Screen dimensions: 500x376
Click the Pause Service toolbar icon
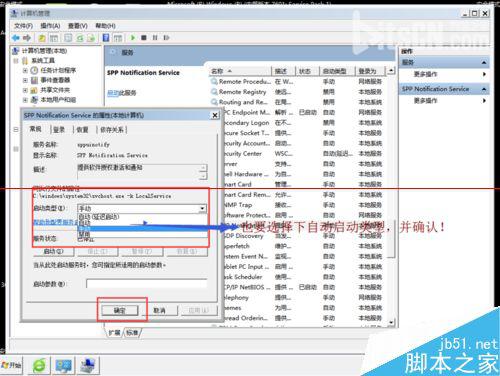click(x=155, y=38)
